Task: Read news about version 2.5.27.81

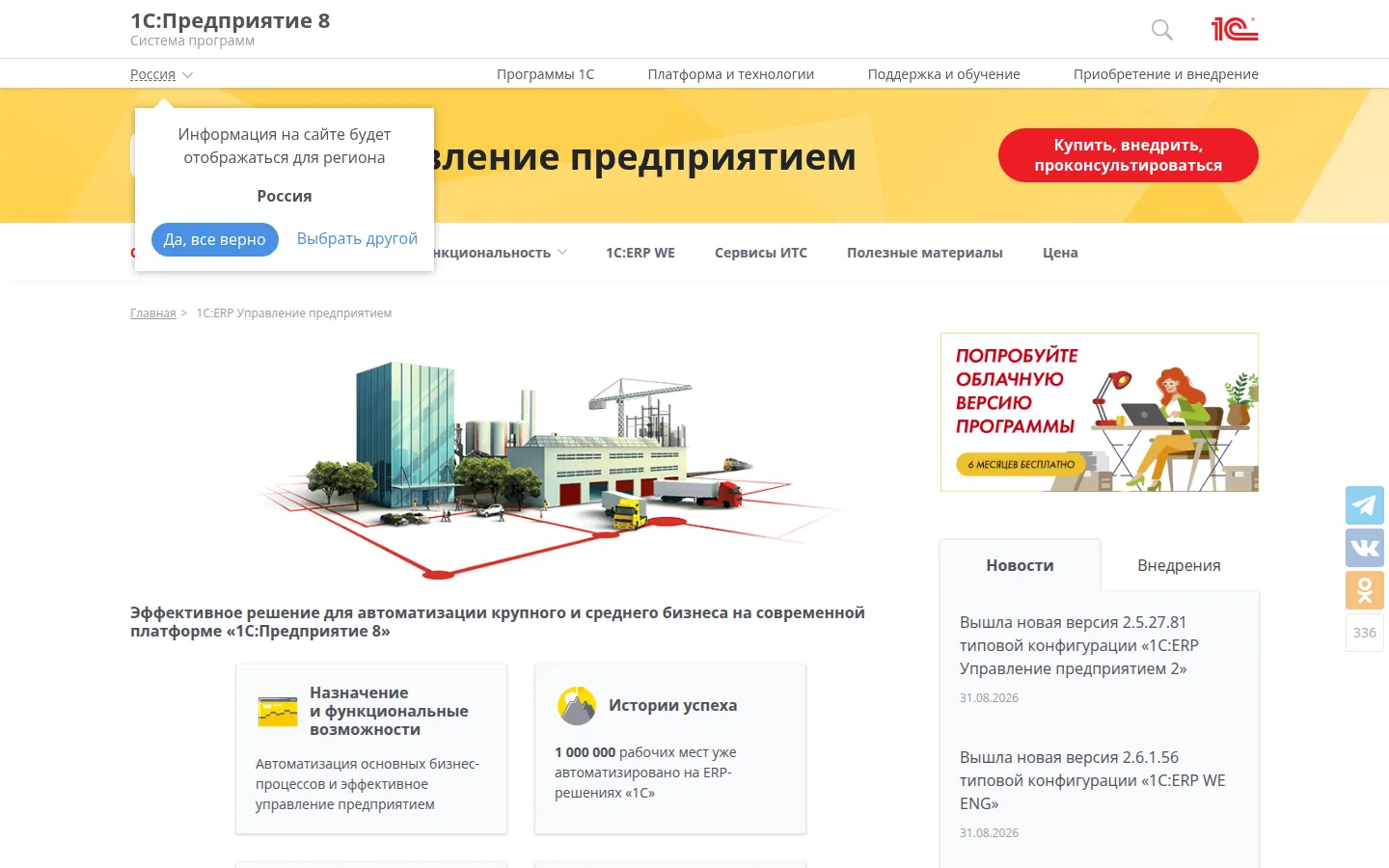Action: click(x=1079, y=645)
